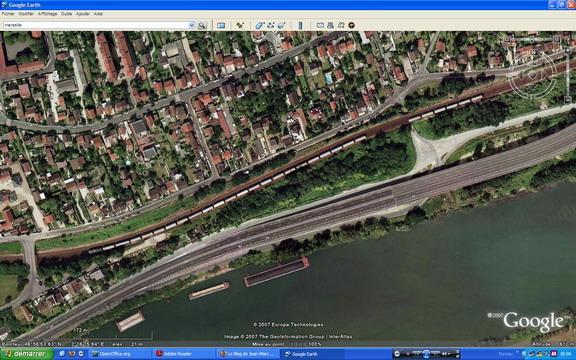Select the add polygon tool

tap(260, 25)
